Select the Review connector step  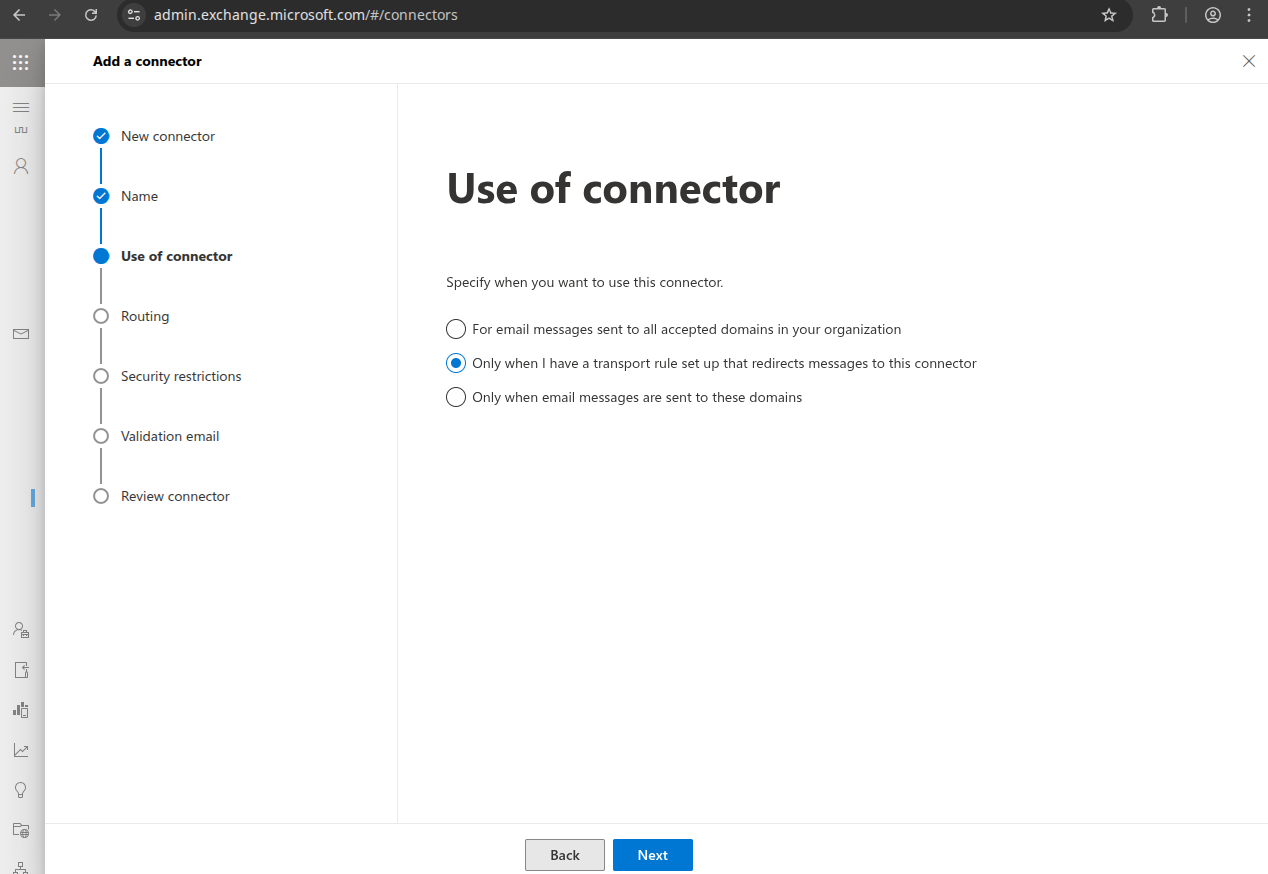click(x=162, y=496)
